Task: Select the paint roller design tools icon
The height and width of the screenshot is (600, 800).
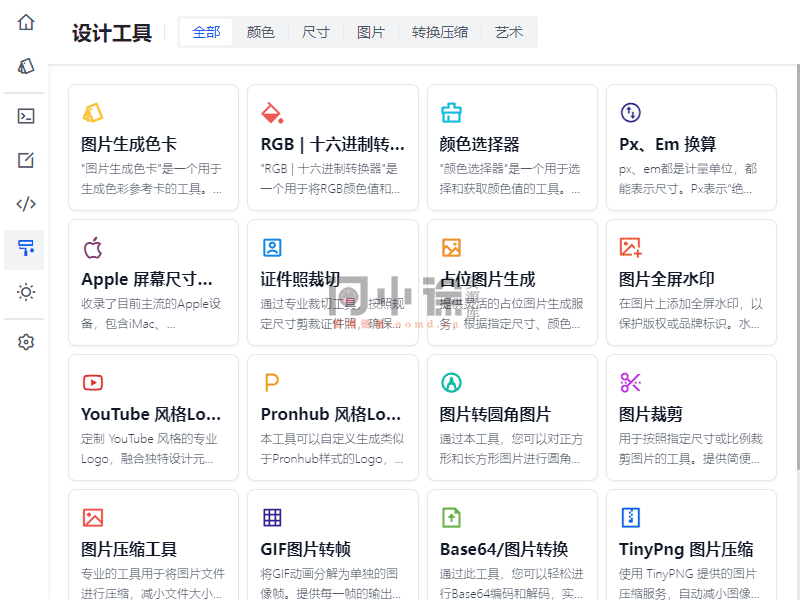Action: [26, 248]
